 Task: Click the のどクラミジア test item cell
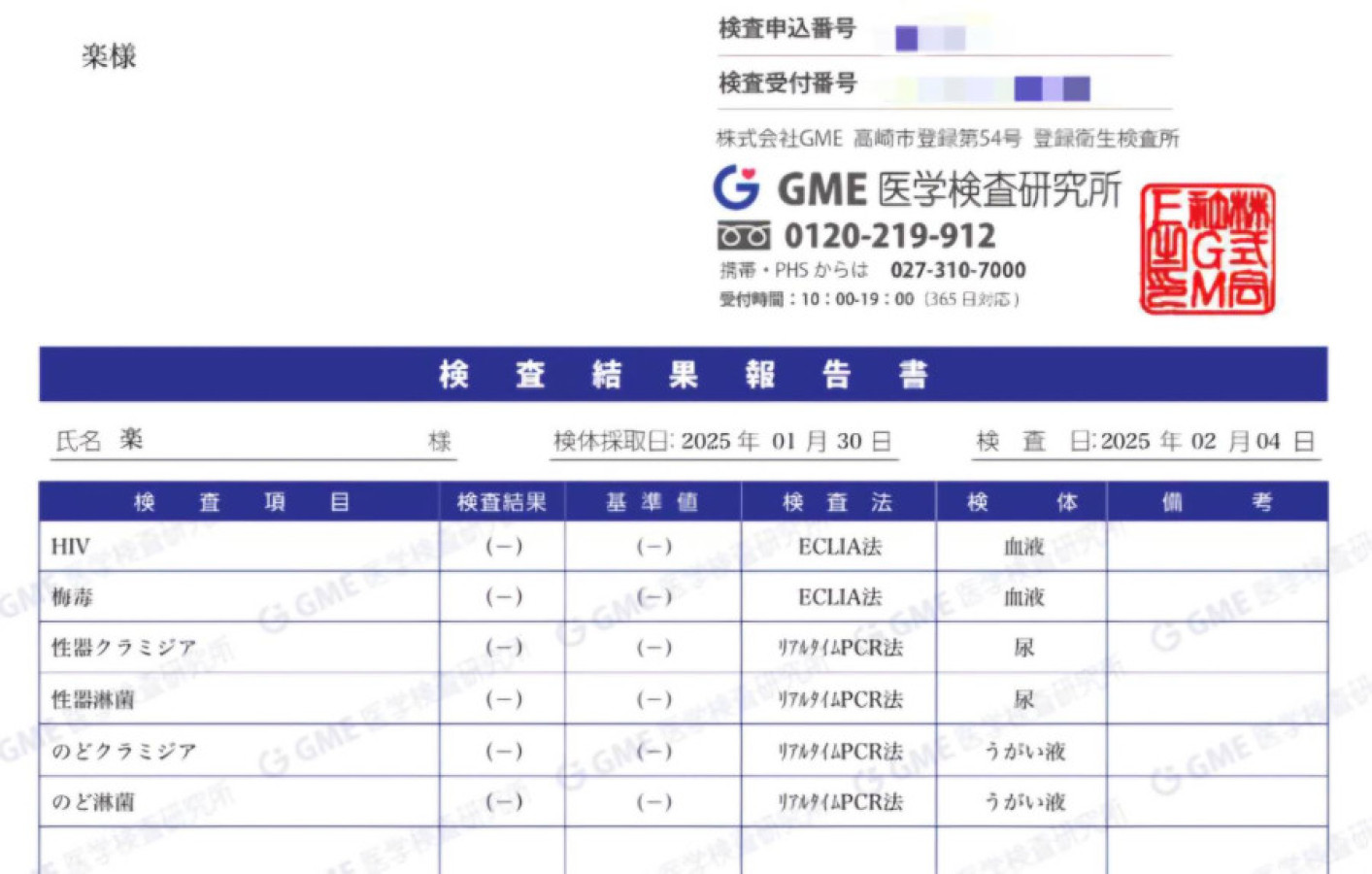point(240,751)
